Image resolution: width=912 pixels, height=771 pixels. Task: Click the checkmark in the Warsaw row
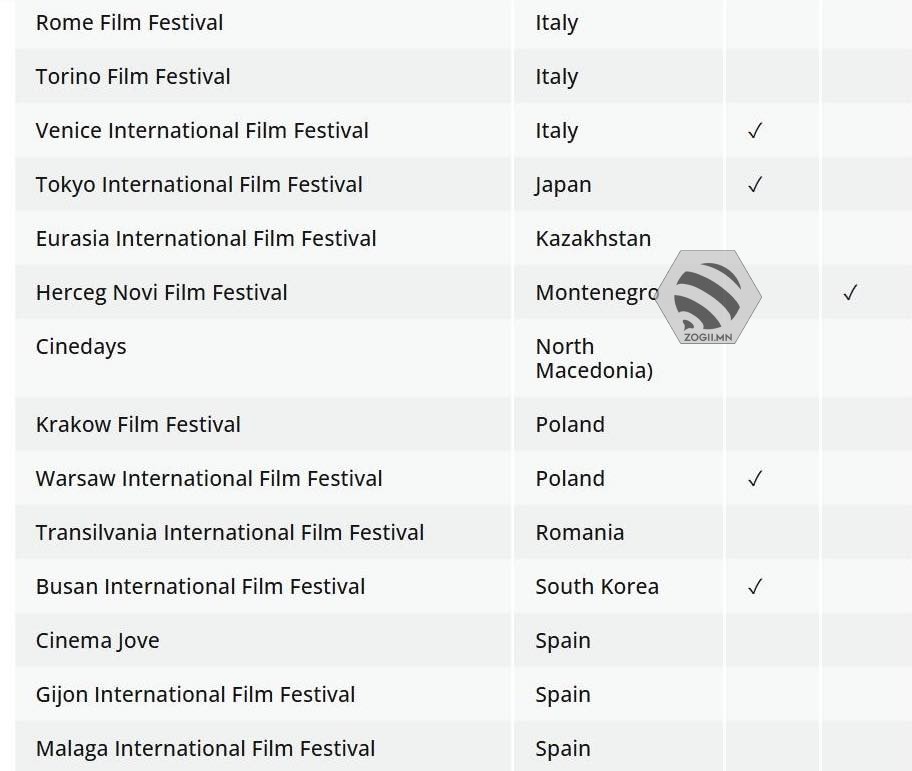point(755,479)
